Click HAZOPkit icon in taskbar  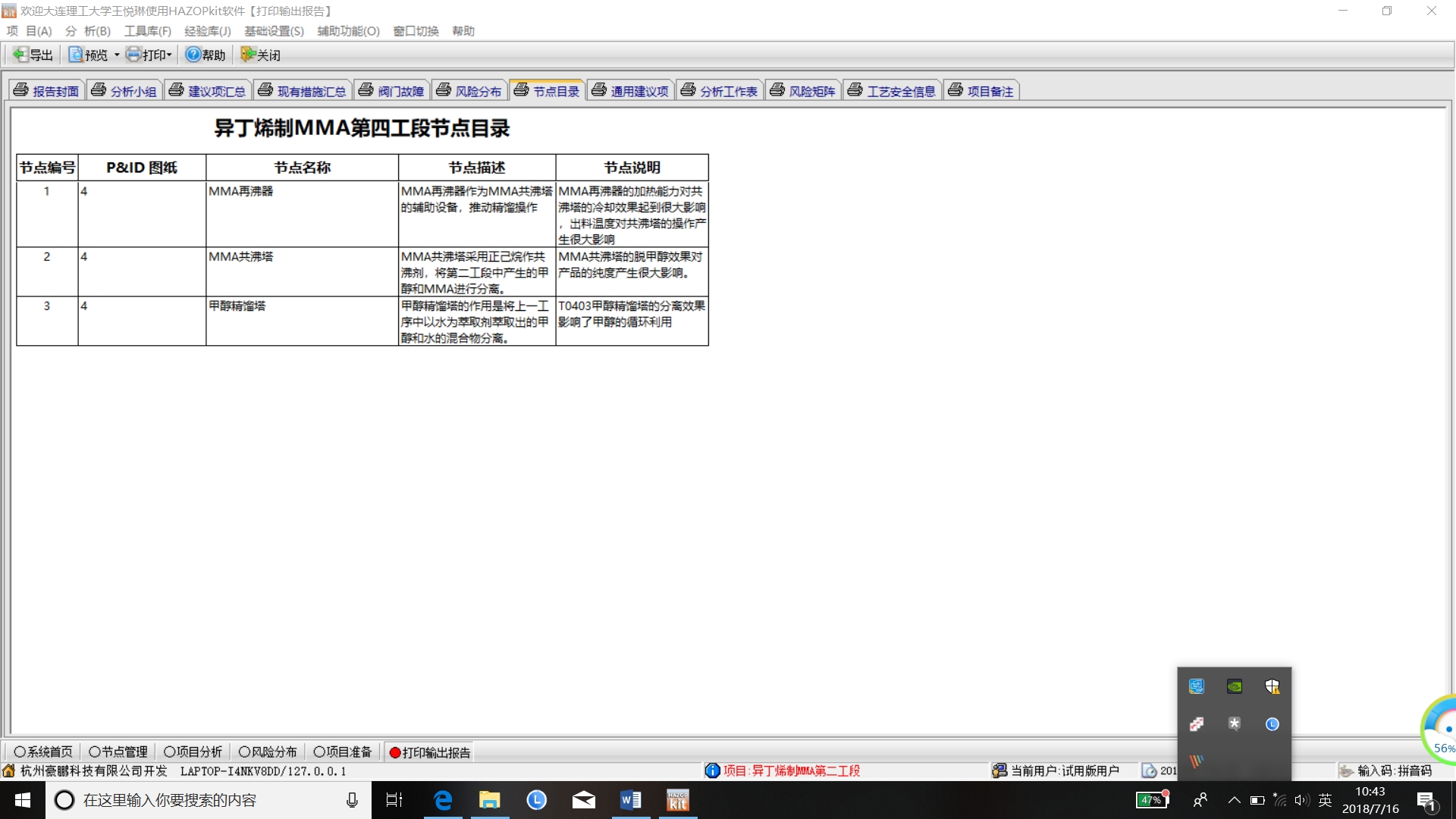pyautogui.click(x=677, y=800)
